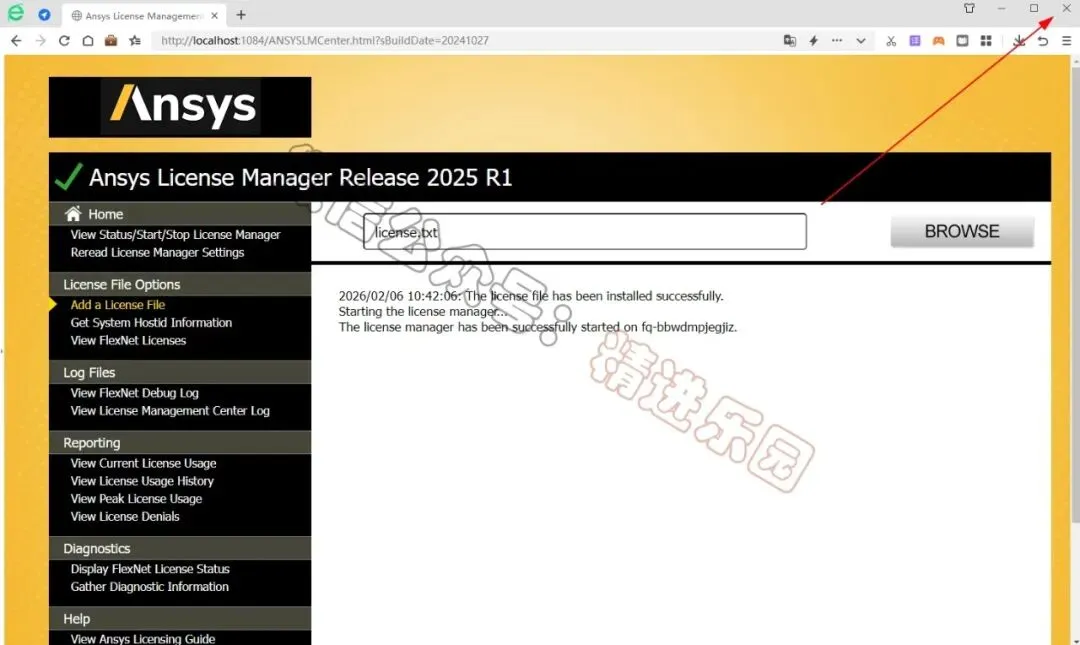Viewport: 1080px width, 645px height.
Task: Click the browser forward arrow
Action: coord(41,41)
